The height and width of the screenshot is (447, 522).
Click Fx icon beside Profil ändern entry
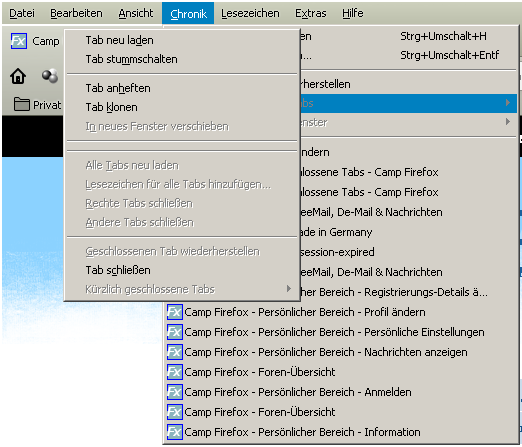(175, 312)
